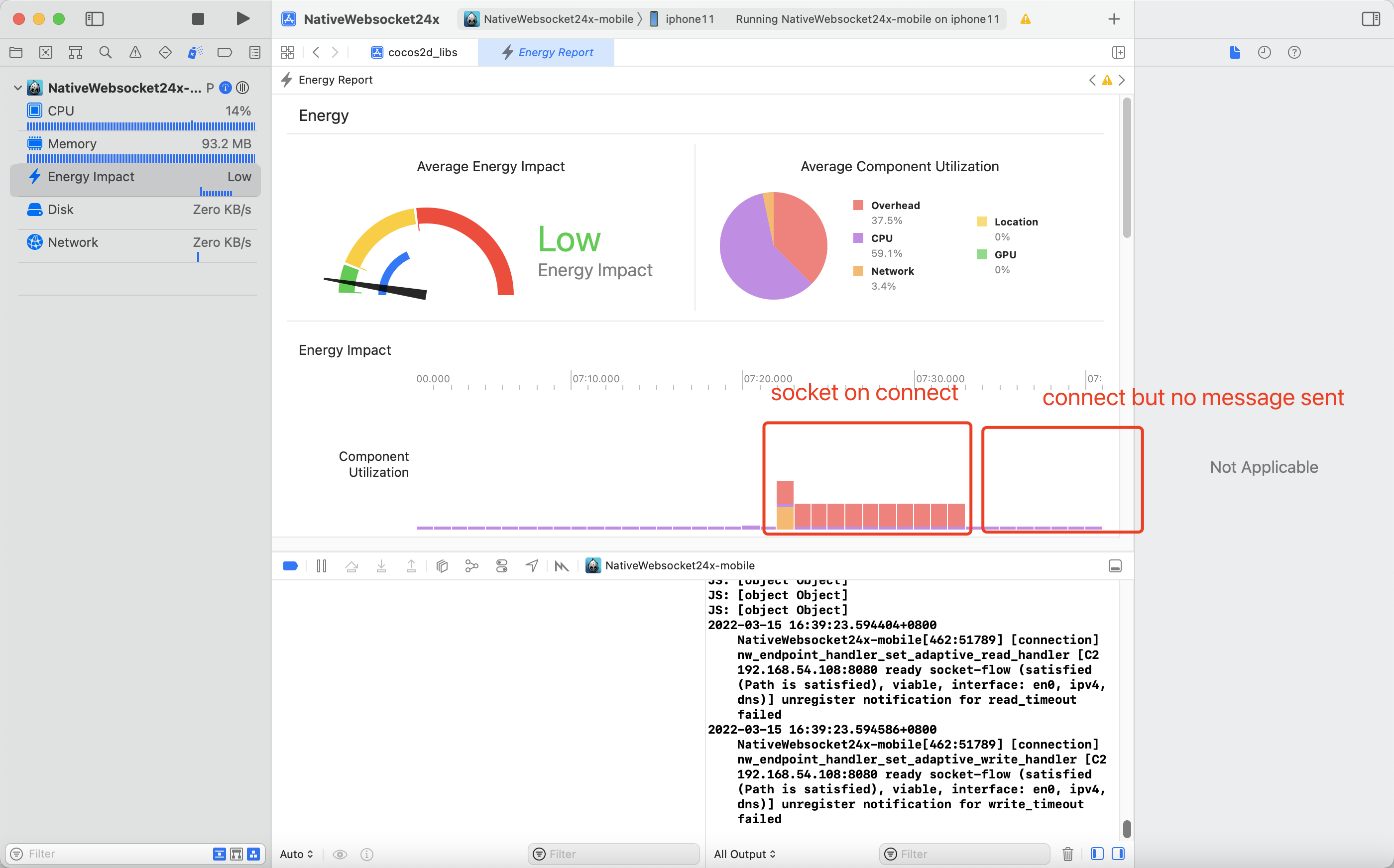Show the Issue navigator warning triangle
This screenshot has width=1394, height=868.
[x=135, y=52]
